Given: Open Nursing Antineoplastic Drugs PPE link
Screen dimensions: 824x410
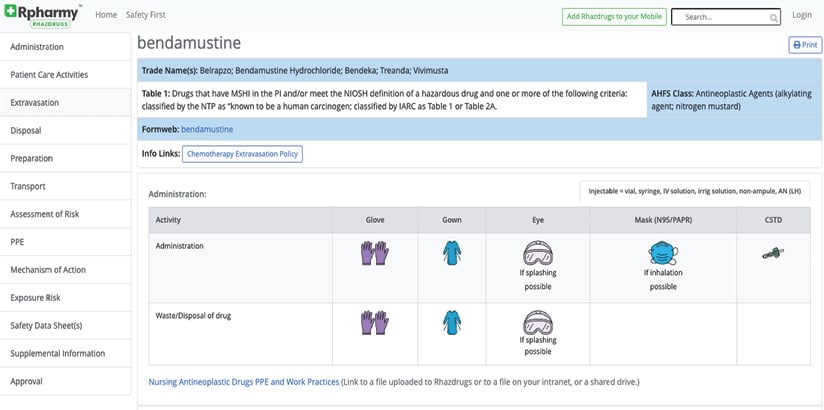Looking at the screenshot, I should pos(243,382).
